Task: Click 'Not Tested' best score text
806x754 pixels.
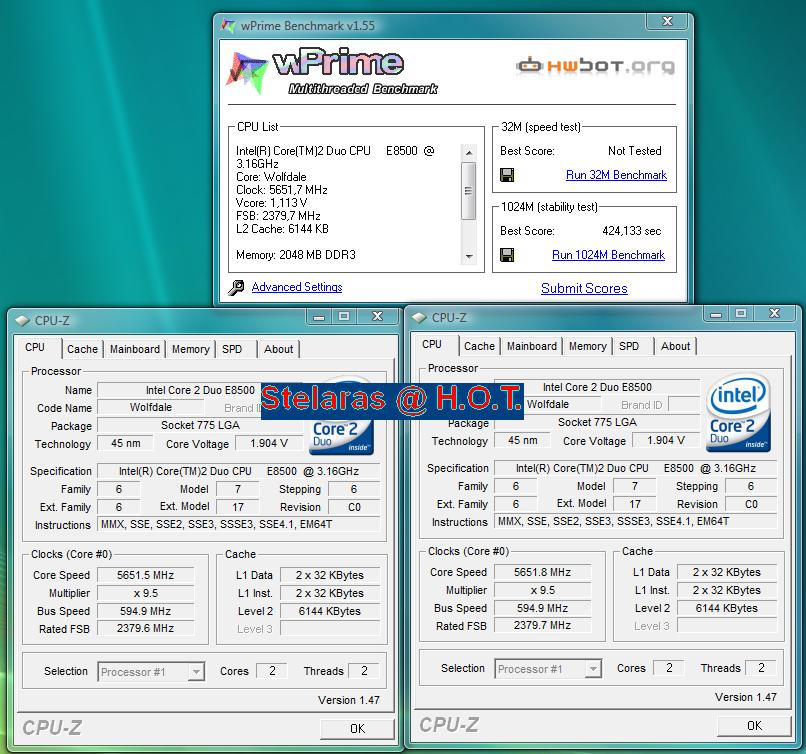Action: (634, 151)
